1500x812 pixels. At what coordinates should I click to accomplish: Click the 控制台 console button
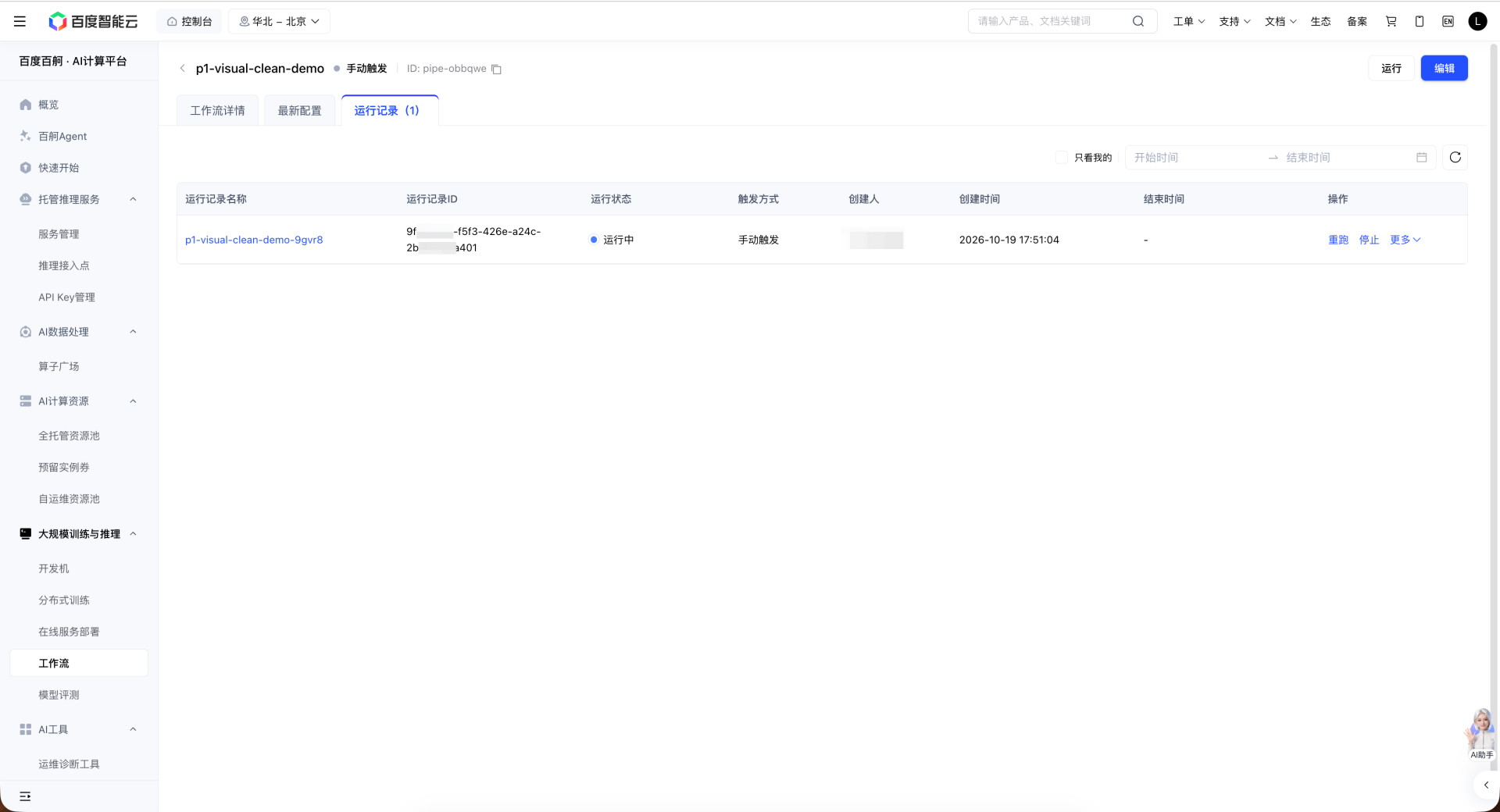(x=189, y=21)
